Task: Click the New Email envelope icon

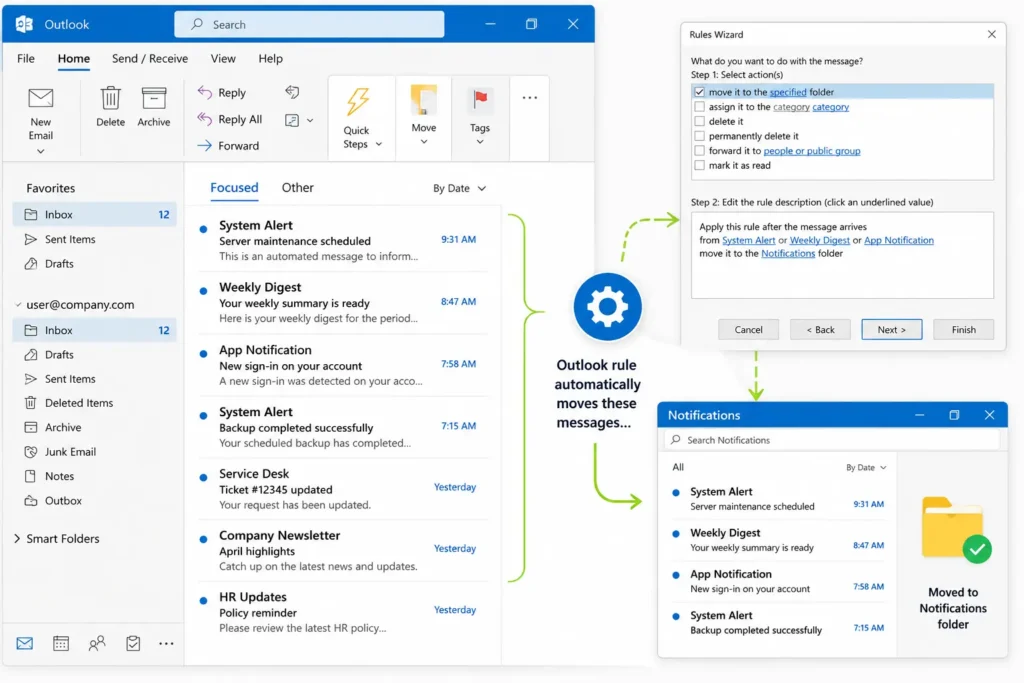Action: pyautogui.click(x=40, y=99)
